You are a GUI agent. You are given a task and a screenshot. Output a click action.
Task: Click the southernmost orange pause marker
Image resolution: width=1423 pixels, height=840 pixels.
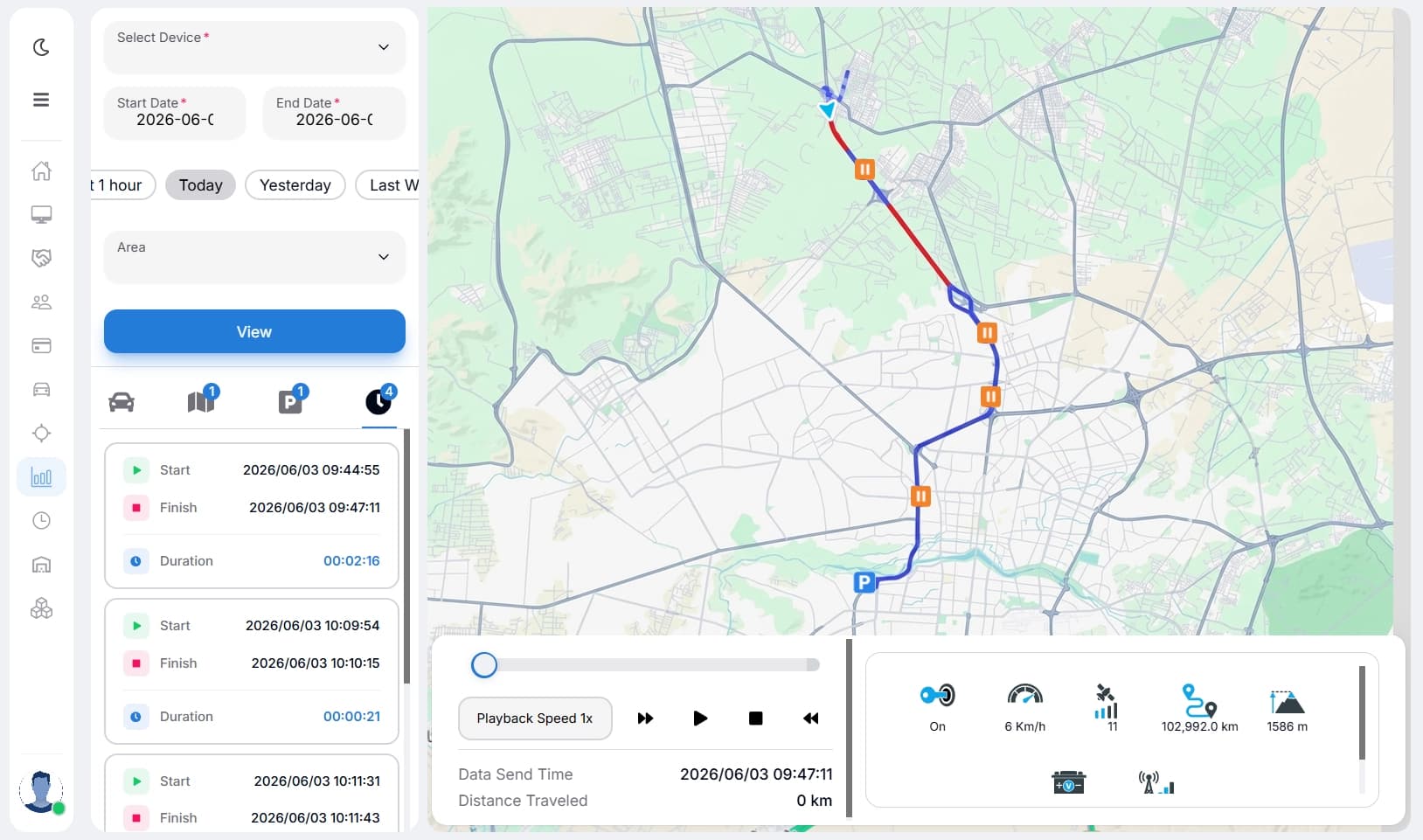(920, 496)
